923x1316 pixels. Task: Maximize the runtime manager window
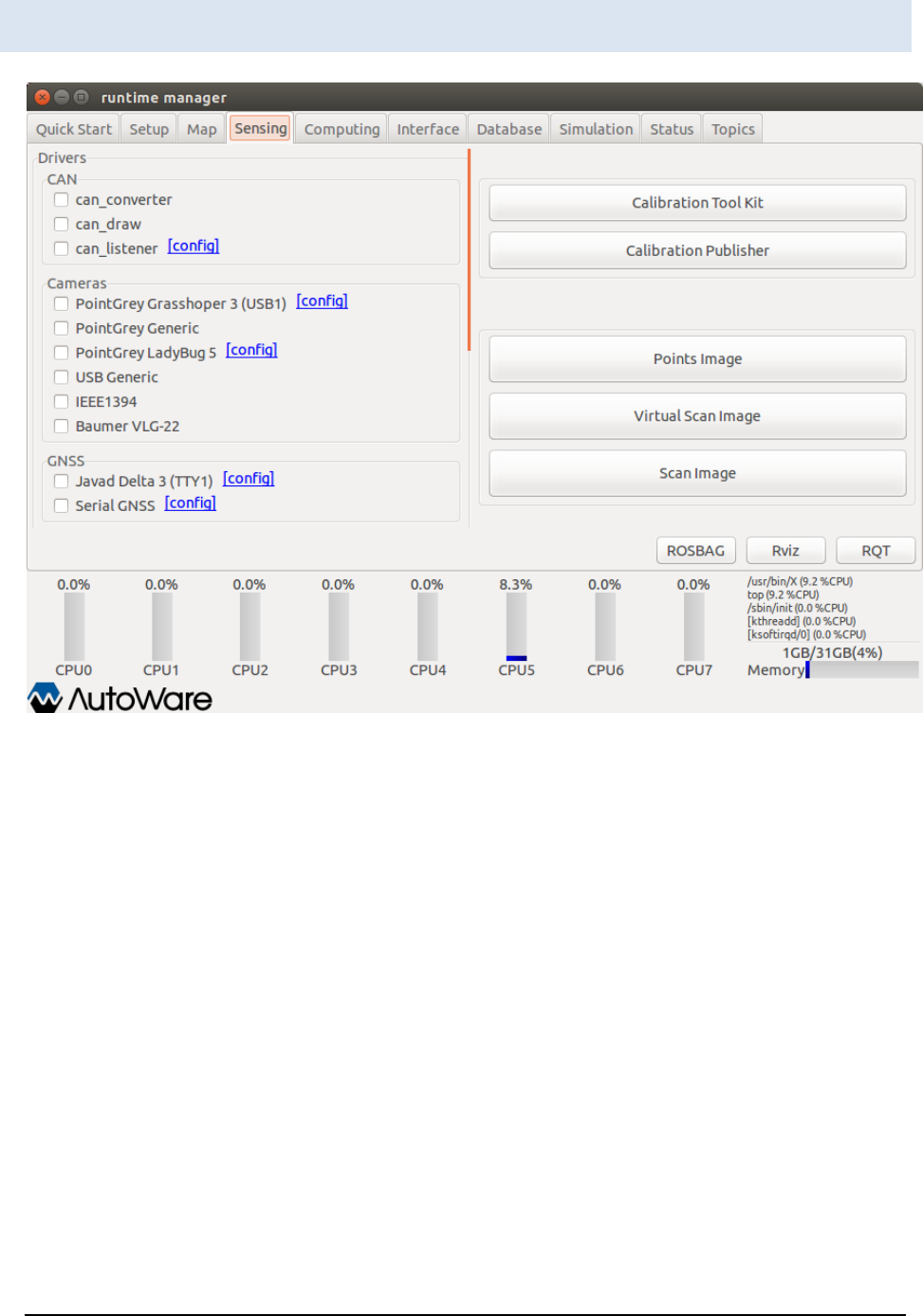pos(82,97)
